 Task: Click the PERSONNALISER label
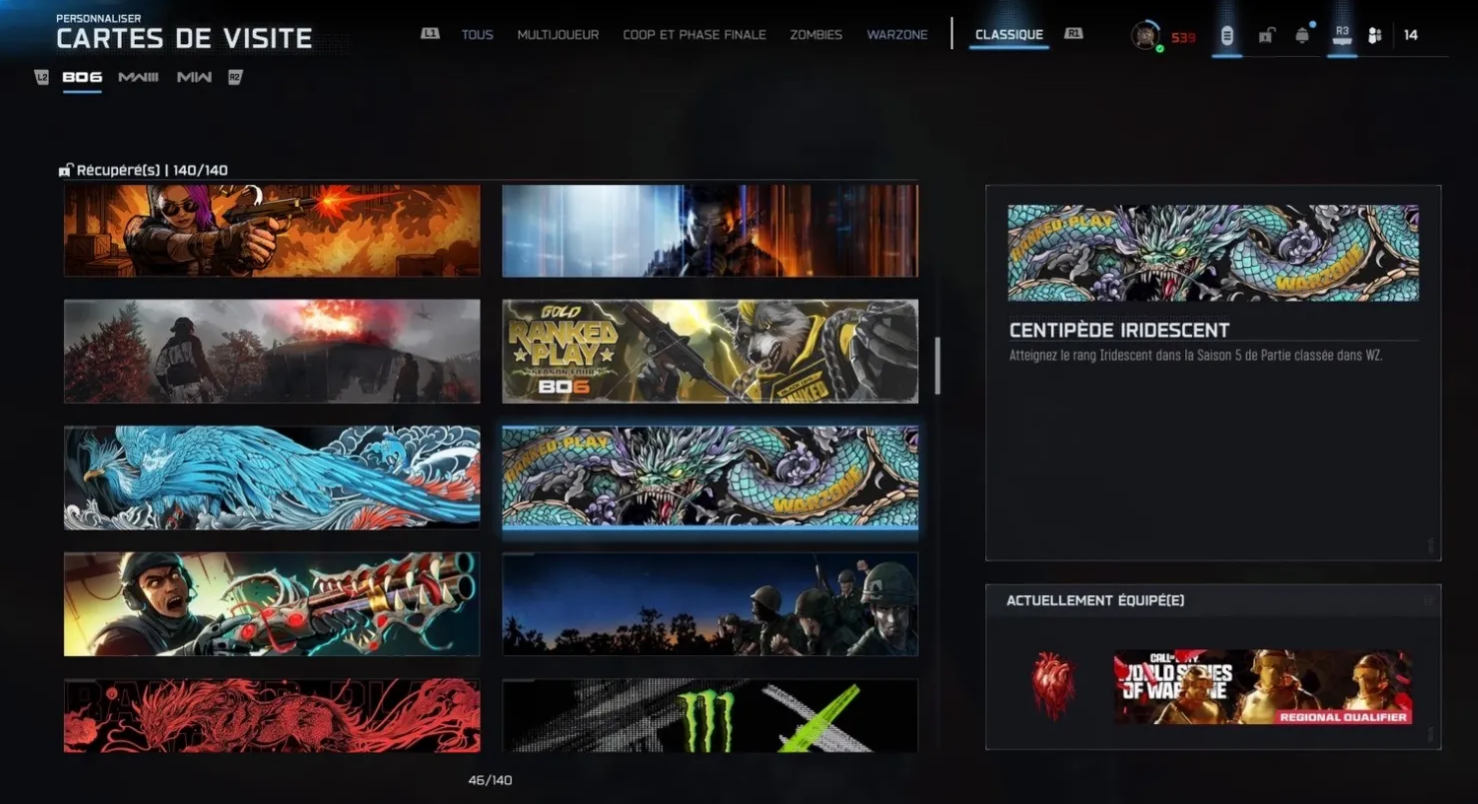click(98, 18)
